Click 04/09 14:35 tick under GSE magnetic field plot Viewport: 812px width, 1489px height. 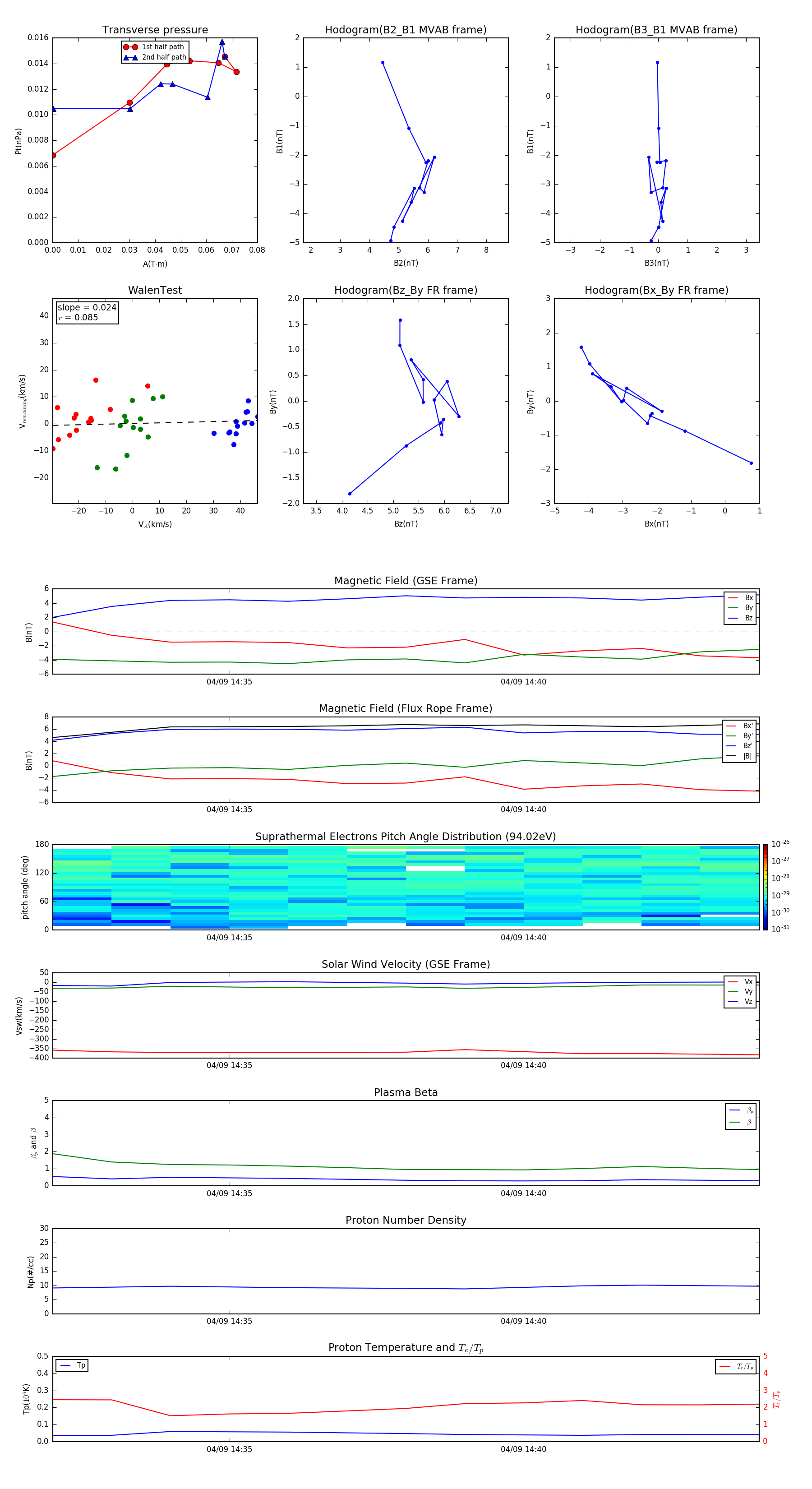pyautogui.click(x=230, y=681)
